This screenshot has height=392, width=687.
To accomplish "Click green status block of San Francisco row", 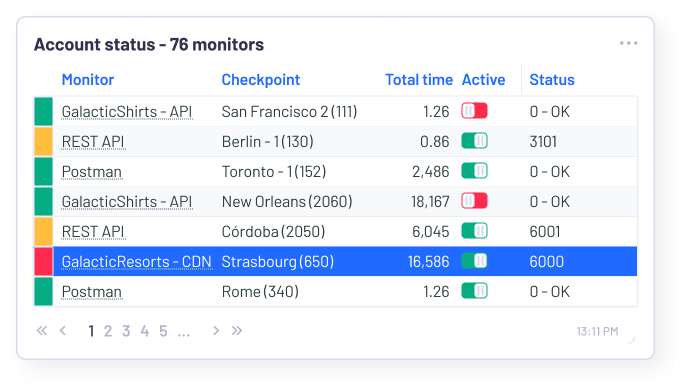I will click(x=43, y=112).
